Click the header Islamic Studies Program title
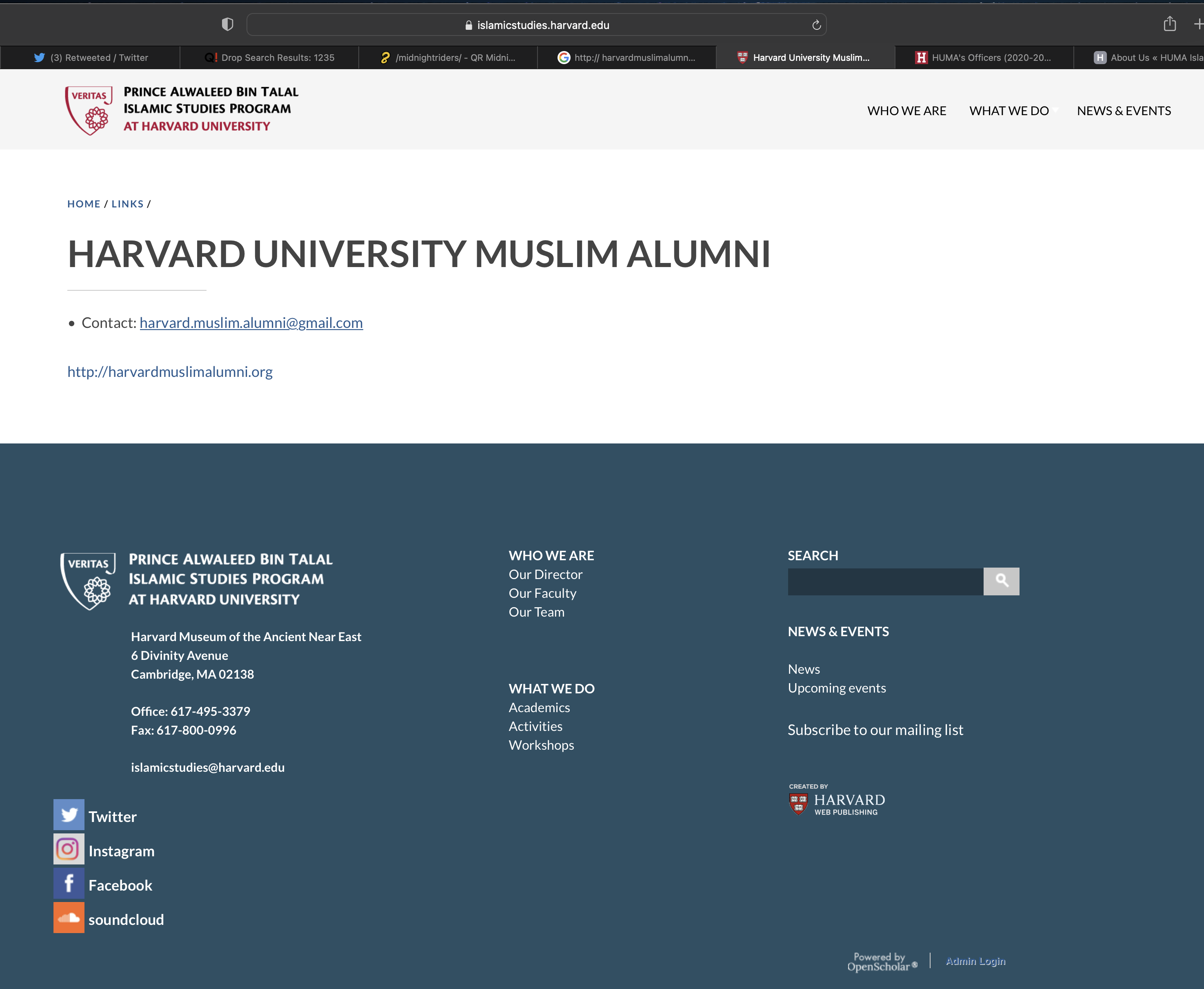The image size is (1204, 989). (x=211, y=109)
